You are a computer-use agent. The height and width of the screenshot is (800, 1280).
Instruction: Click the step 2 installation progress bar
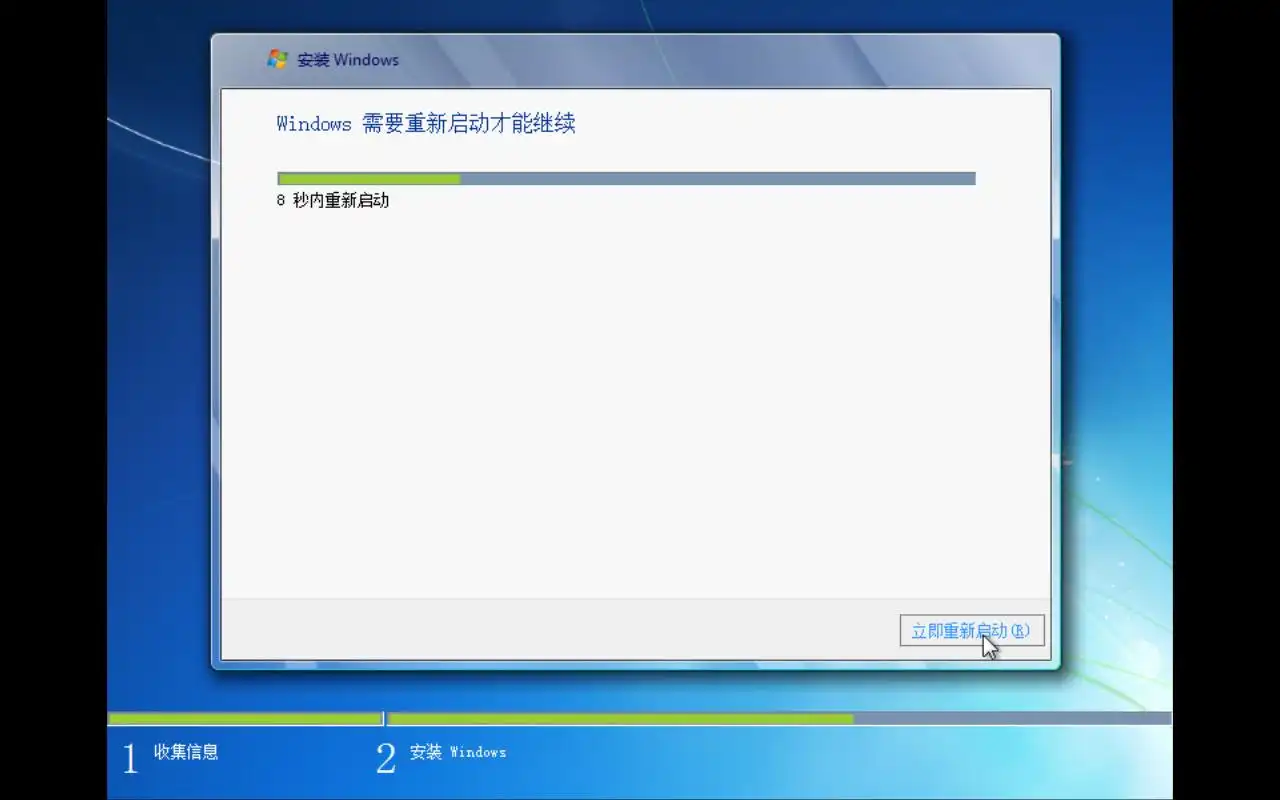click(x=779, y=718)
